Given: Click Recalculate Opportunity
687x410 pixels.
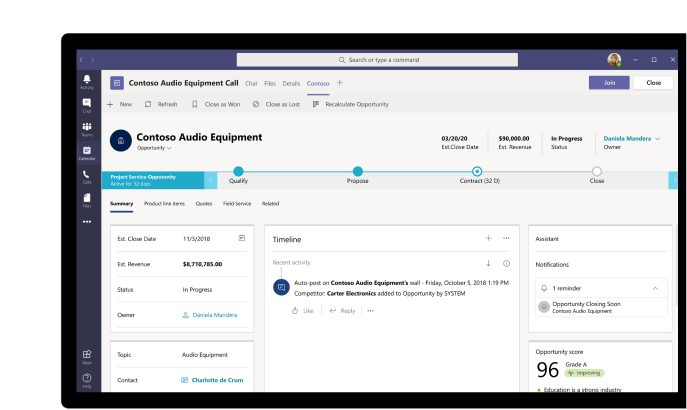Looking at the screenshot, I should 351,104.
